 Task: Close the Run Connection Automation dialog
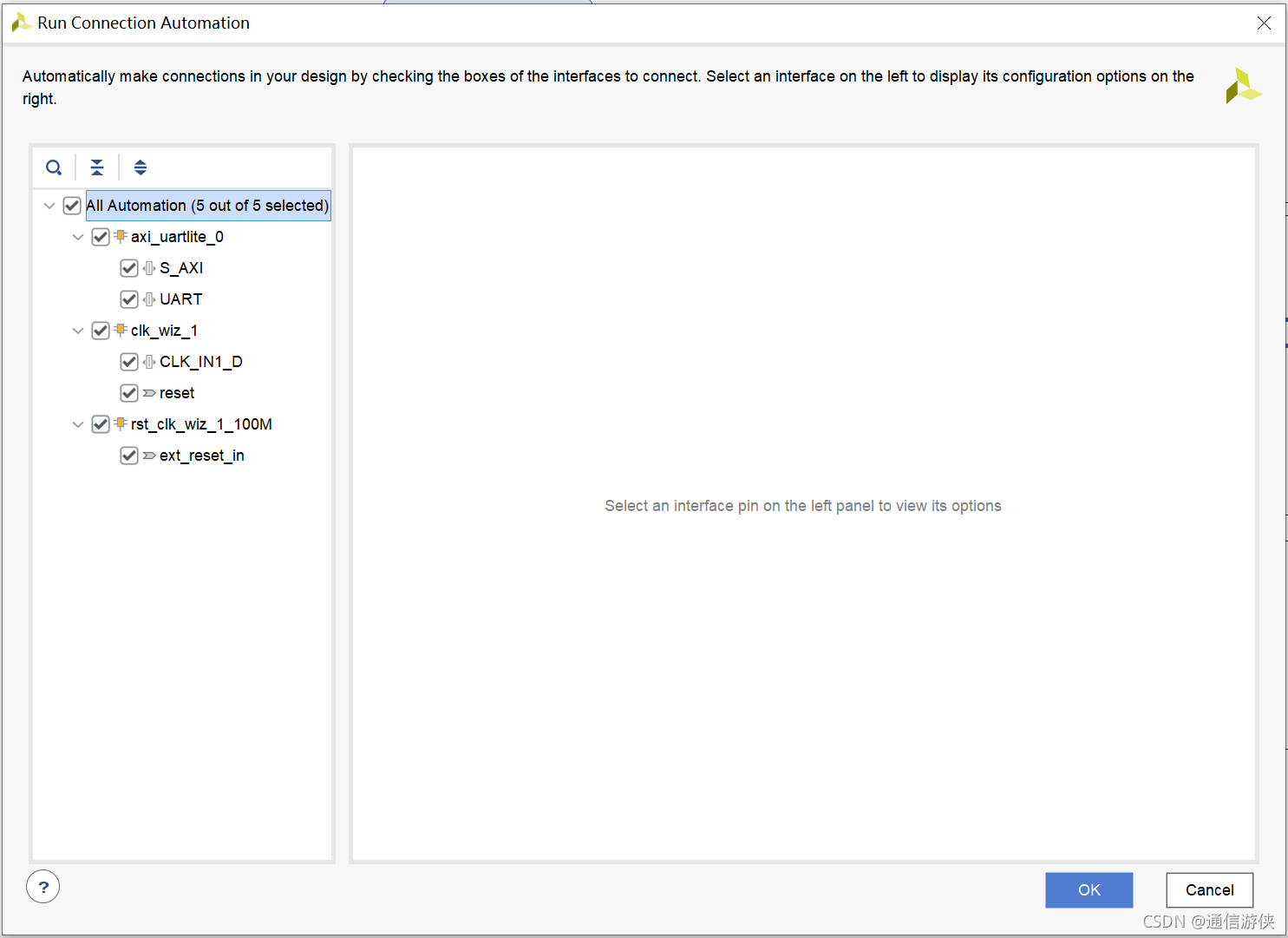click(x=1264, y=23)
